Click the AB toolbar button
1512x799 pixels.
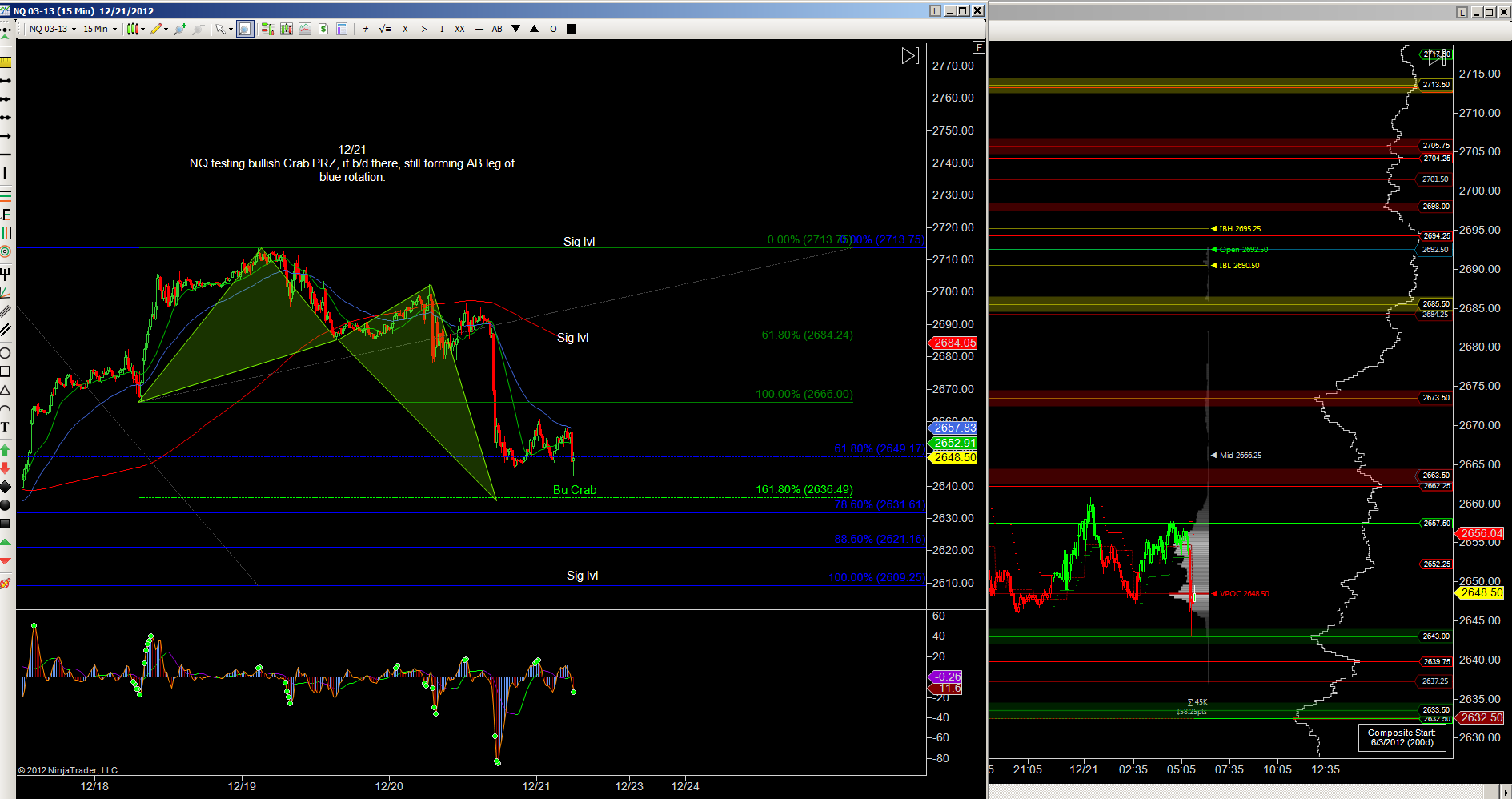point(497,29)
